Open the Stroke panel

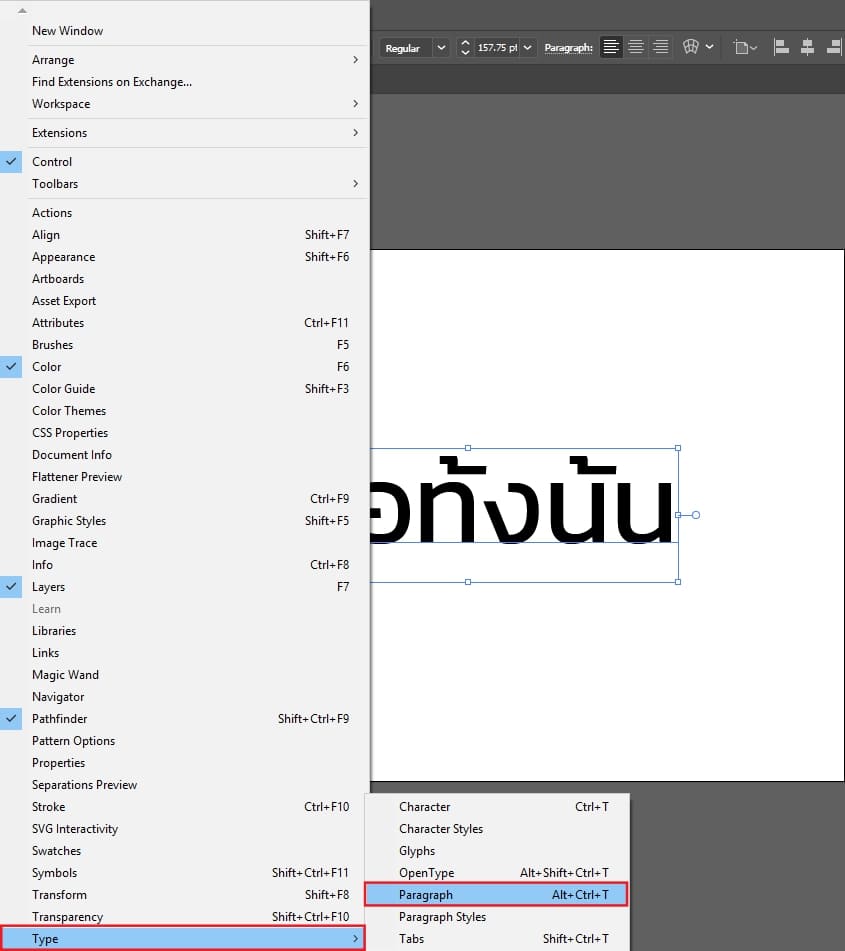point(184,807)
